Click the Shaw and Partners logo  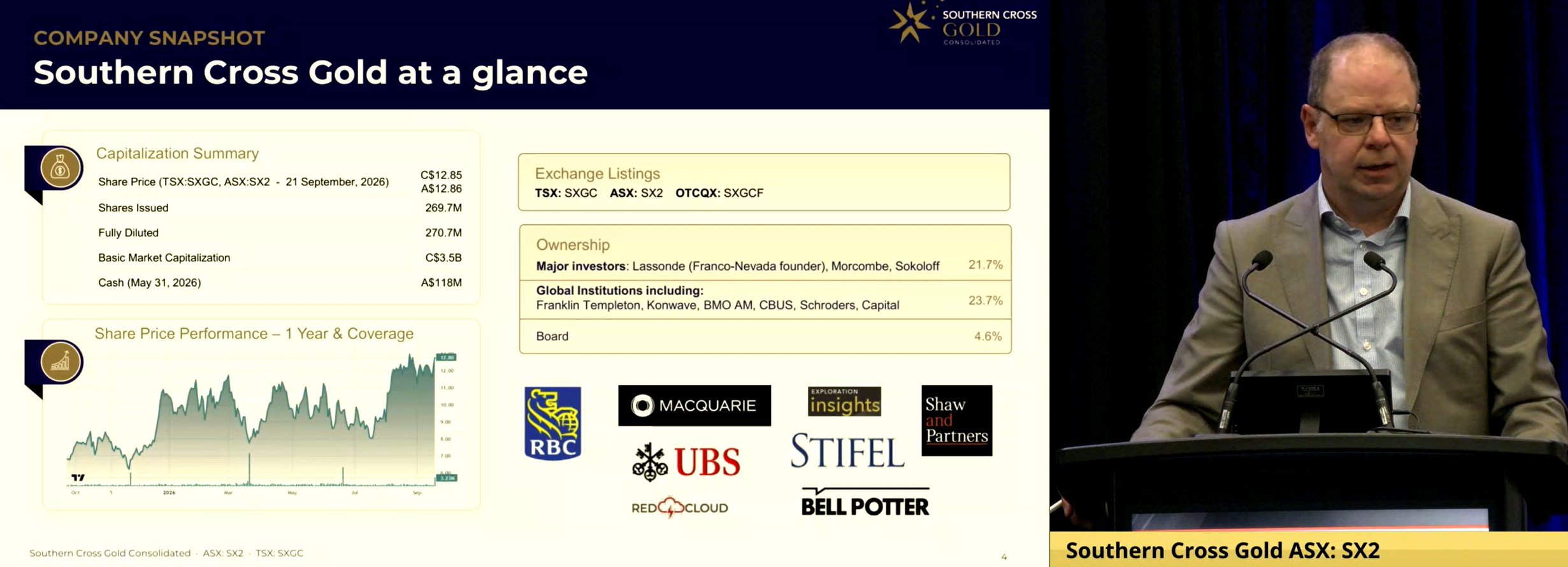point(956,420)
